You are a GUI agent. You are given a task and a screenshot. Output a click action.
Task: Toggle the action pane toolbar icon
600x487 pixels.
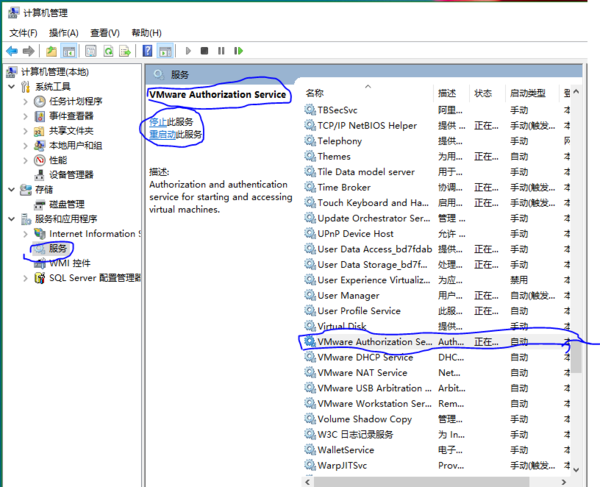(165, 51)
